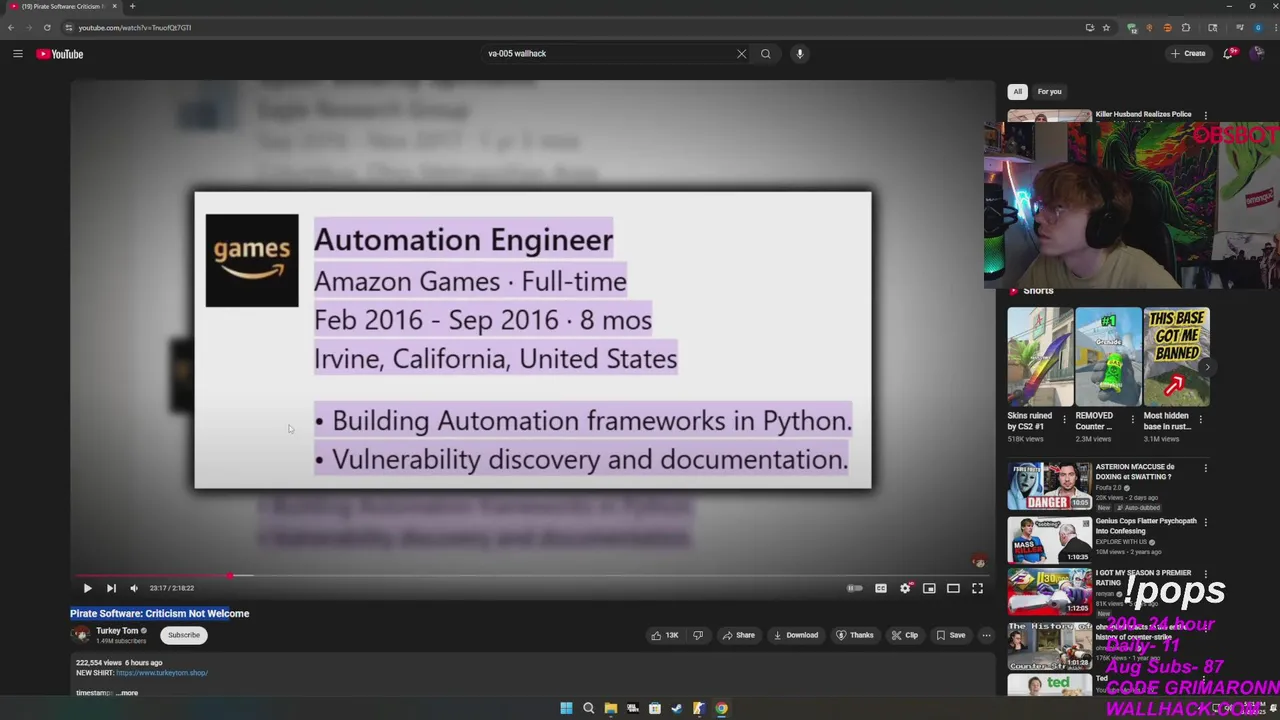Open options for REMOVED Counter short
This screenshot has width=1280, height=720.
point(1132,419)
